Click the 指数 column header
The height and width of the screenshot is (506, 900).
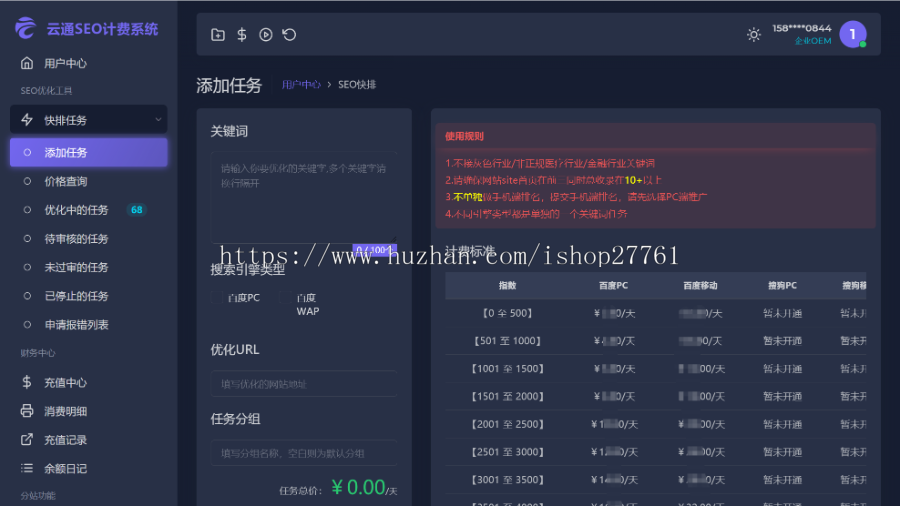pyautogui.click(x=507, y=285)
